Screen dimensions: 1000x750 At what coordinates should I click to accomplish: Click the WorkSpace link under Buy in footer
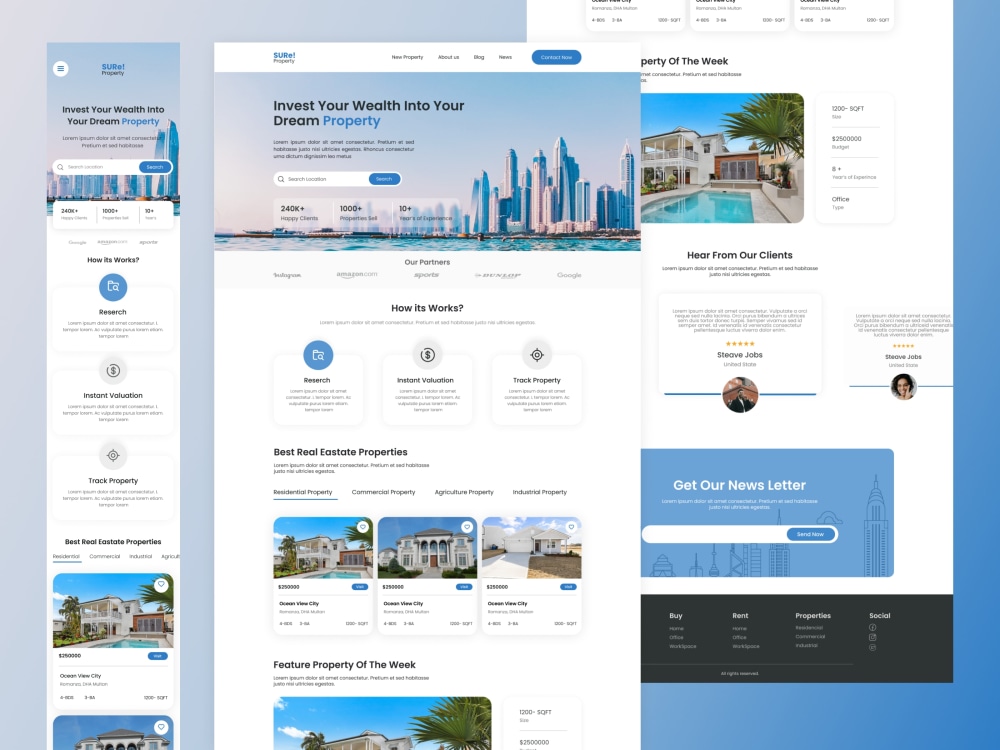click(x=682, y=647)
